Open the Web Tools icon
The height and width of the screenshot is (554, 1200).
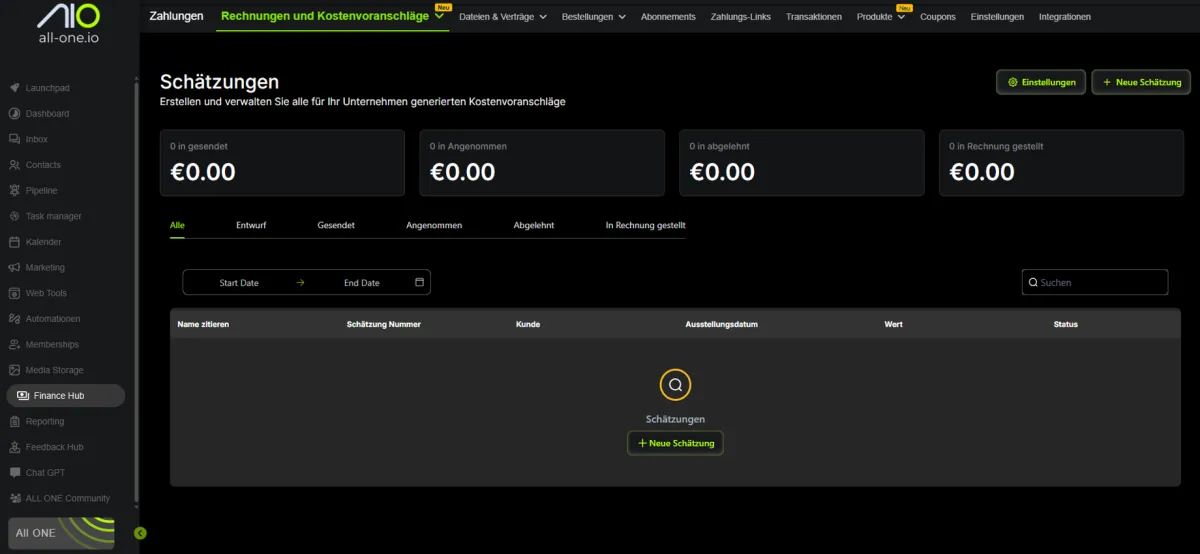[x=15, y=293]
